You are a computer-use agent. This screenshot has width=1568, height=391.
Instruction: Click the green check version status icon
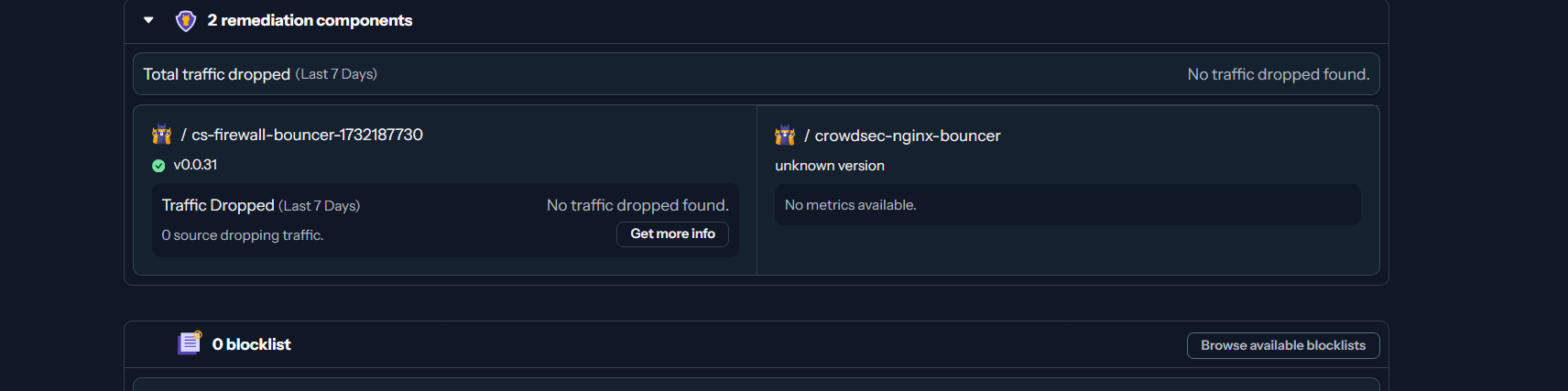click(x=158, y=166)
